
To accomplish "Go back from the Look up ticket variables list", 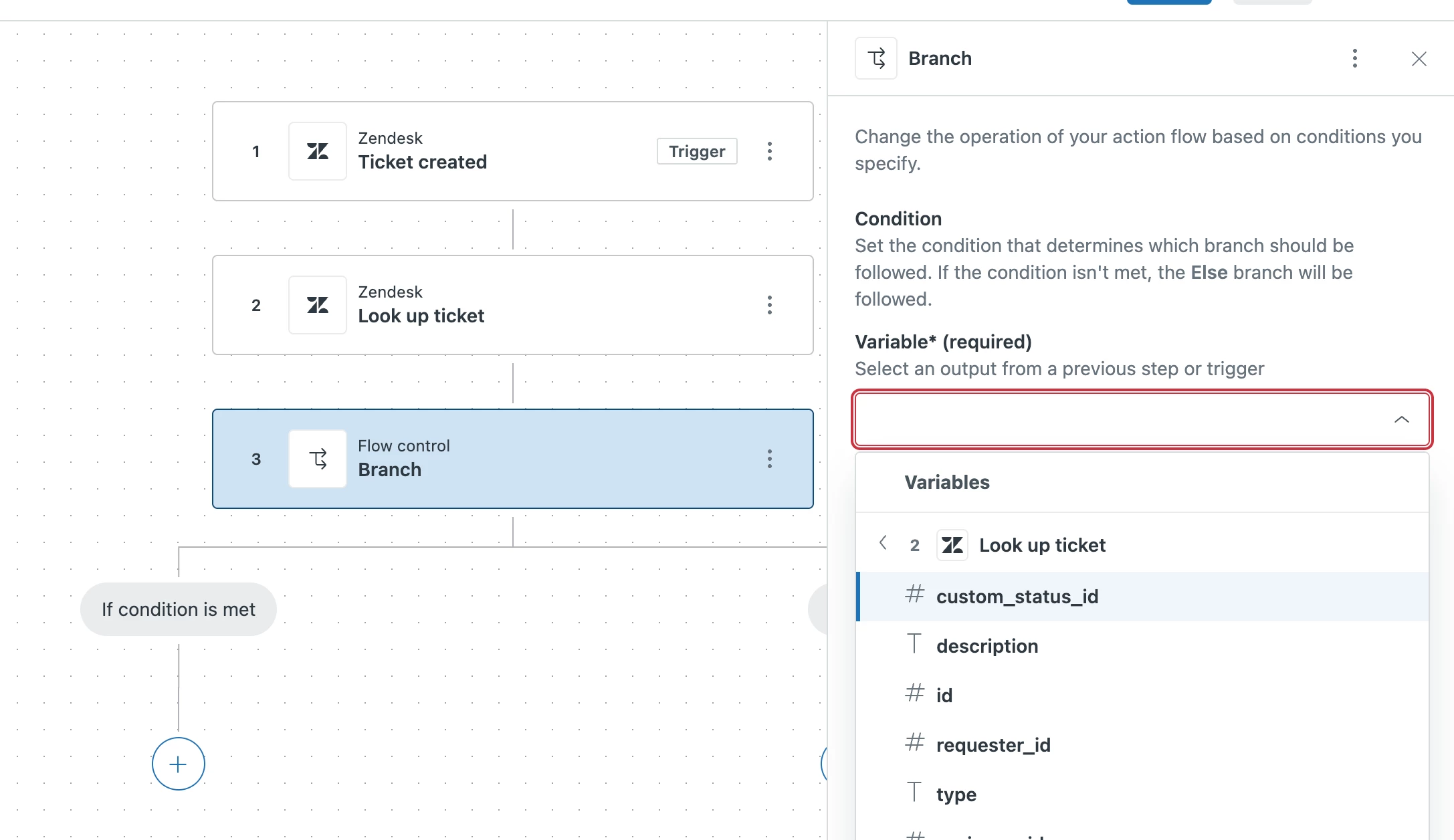I will tap(883, 542).
